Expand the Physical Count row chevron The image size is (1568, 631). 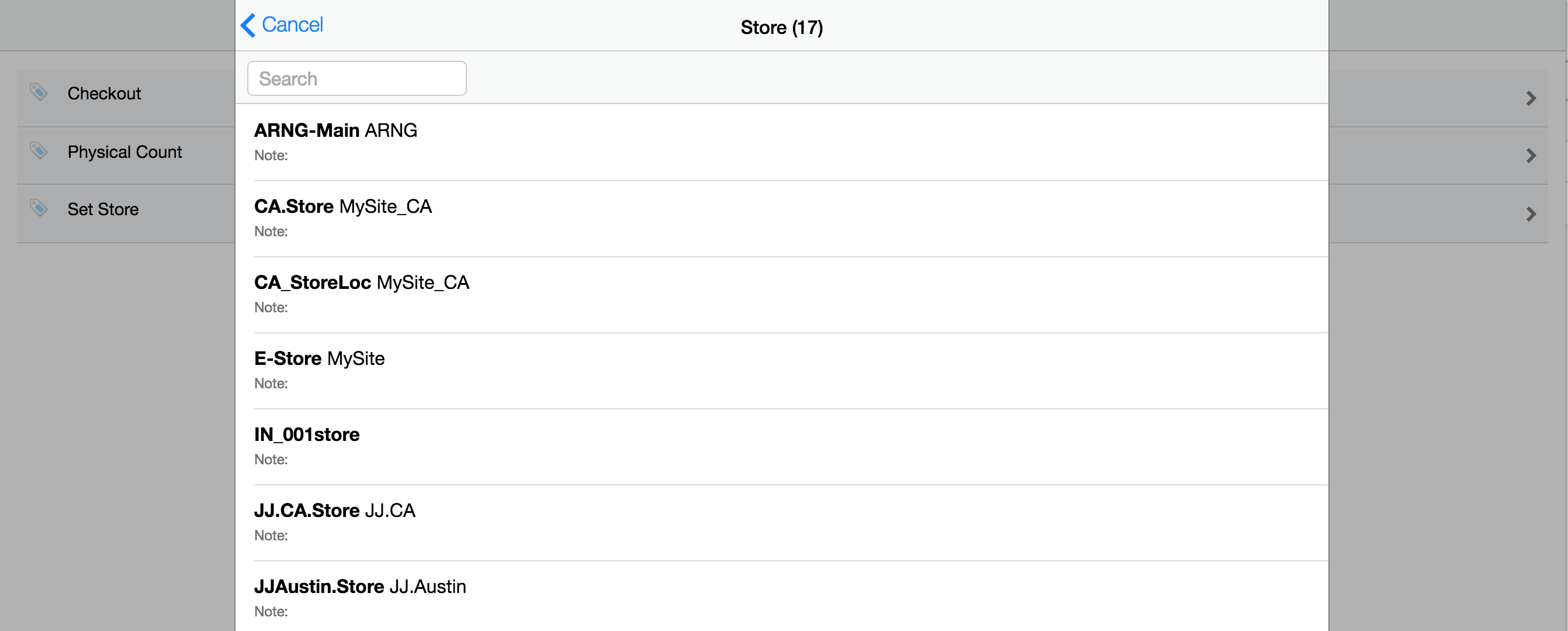tap(1531, 156)
